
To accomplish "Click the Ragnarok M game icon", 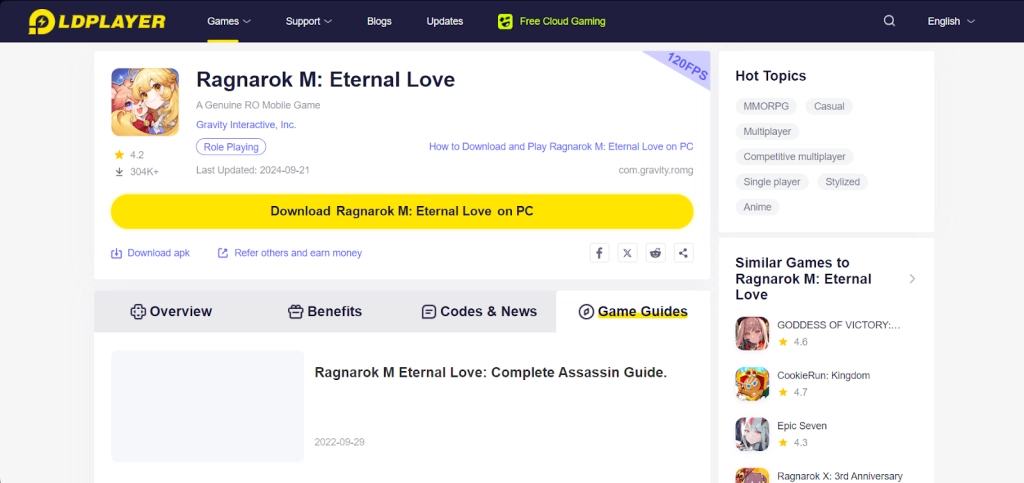I will [145, 102].
